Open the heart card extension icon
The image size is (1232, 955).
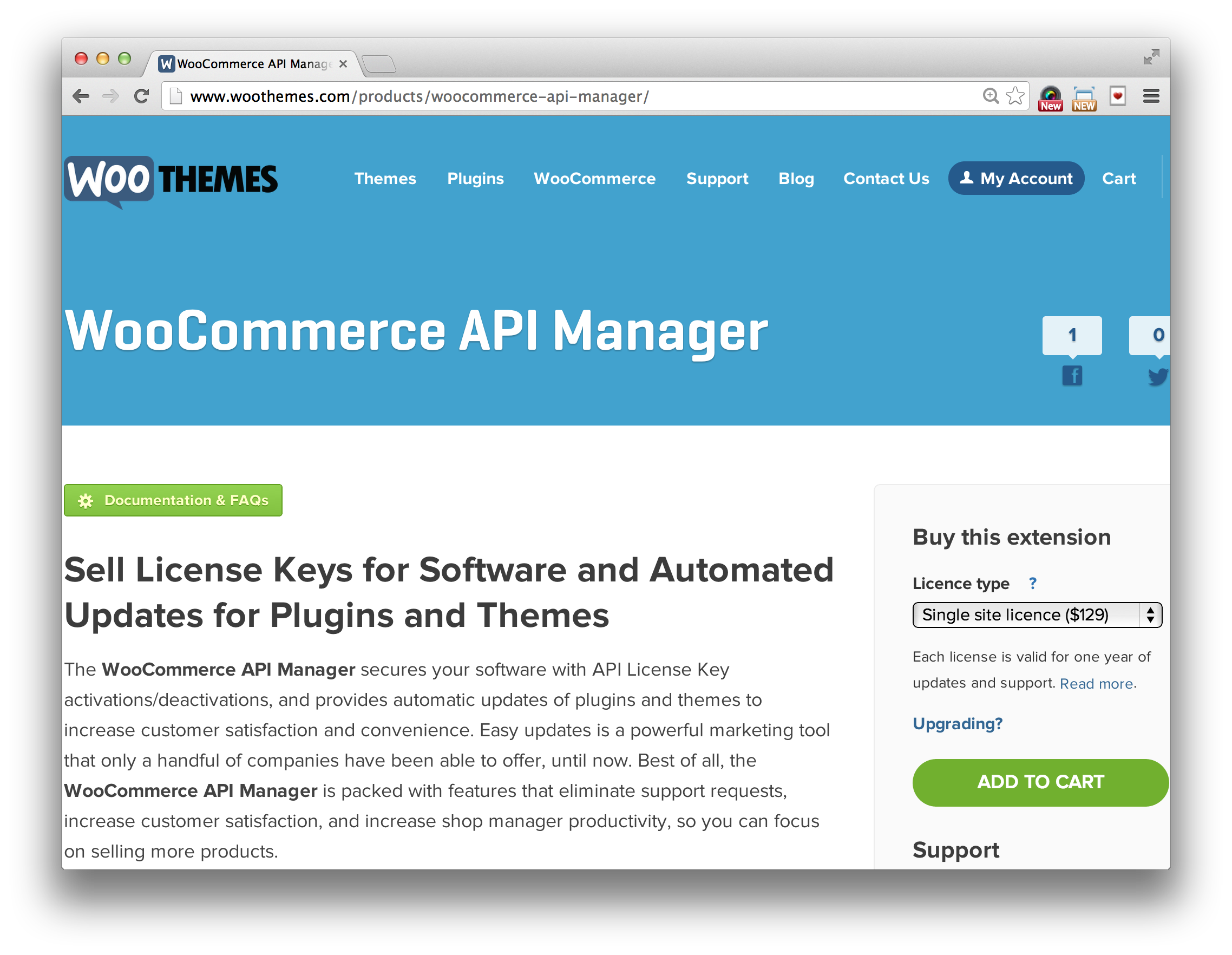[1117, 96]
